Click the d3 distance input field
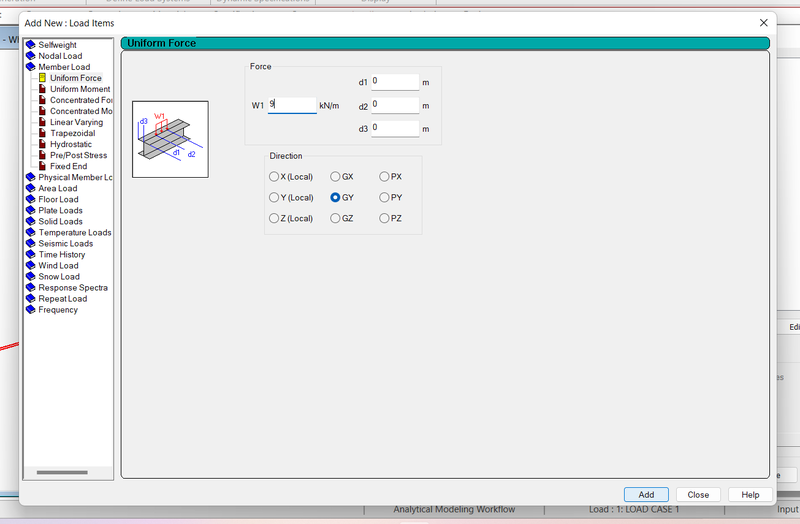 tap(395, 128)
